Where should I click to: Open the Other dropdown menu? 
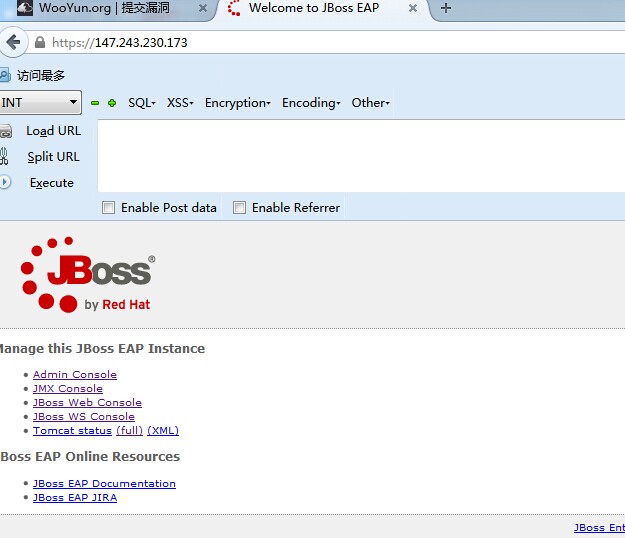[370, 103]
